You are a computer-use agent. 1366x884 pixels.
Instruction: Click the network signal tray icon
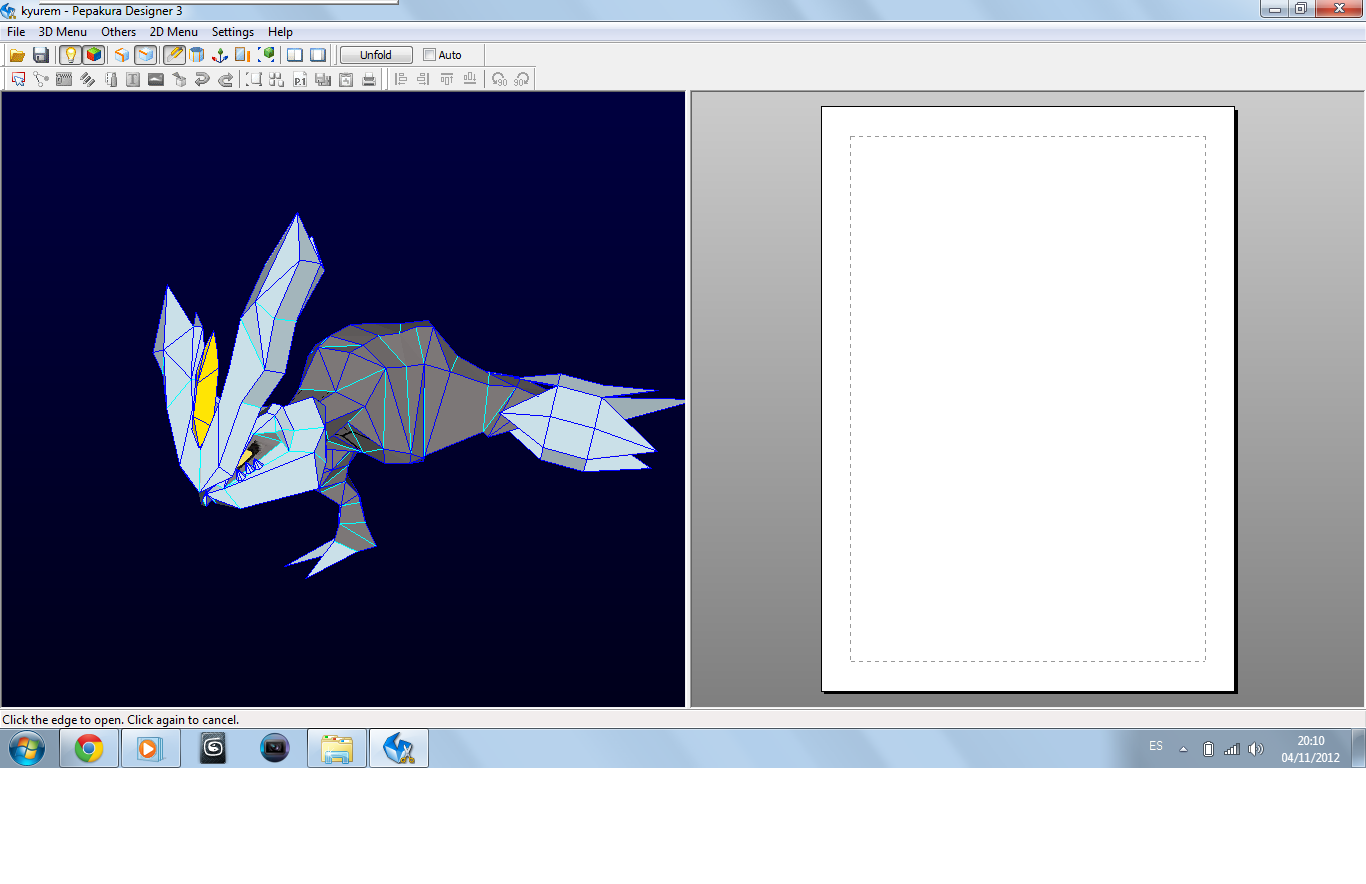(x=1232, y=749)
